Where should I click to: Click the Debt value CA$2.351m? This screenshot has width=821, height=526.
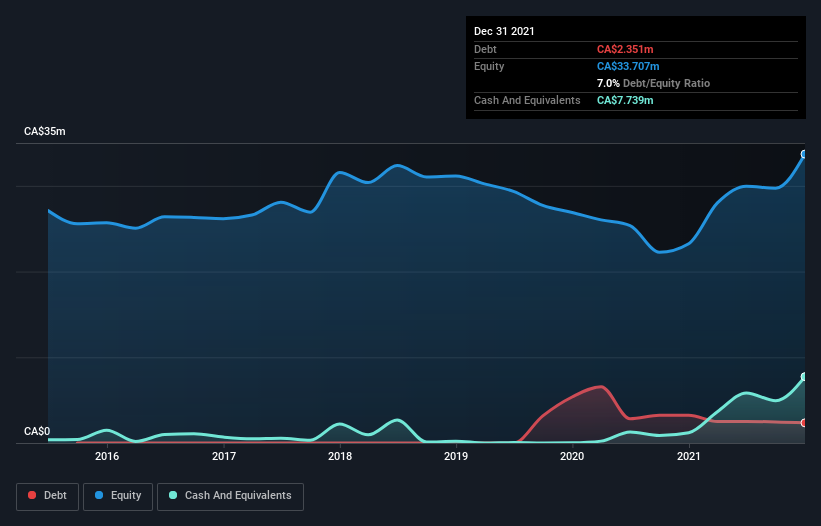(x=625, y=49)
